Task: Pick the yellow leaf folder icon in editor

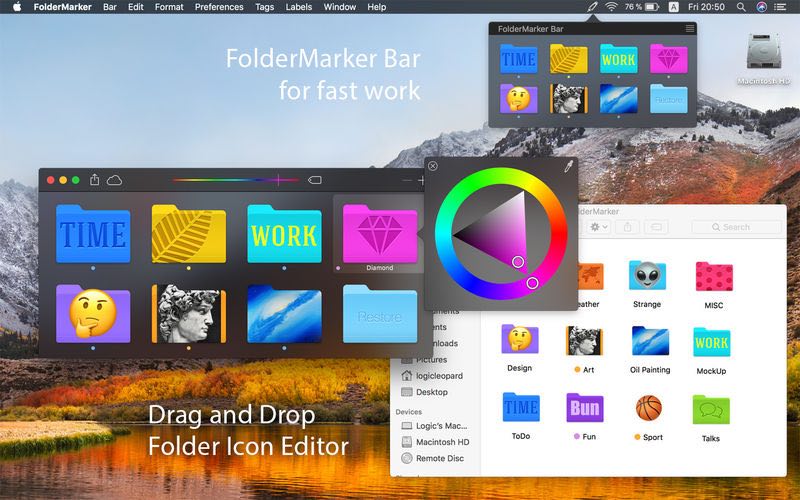Action: [x=188, y=234]
